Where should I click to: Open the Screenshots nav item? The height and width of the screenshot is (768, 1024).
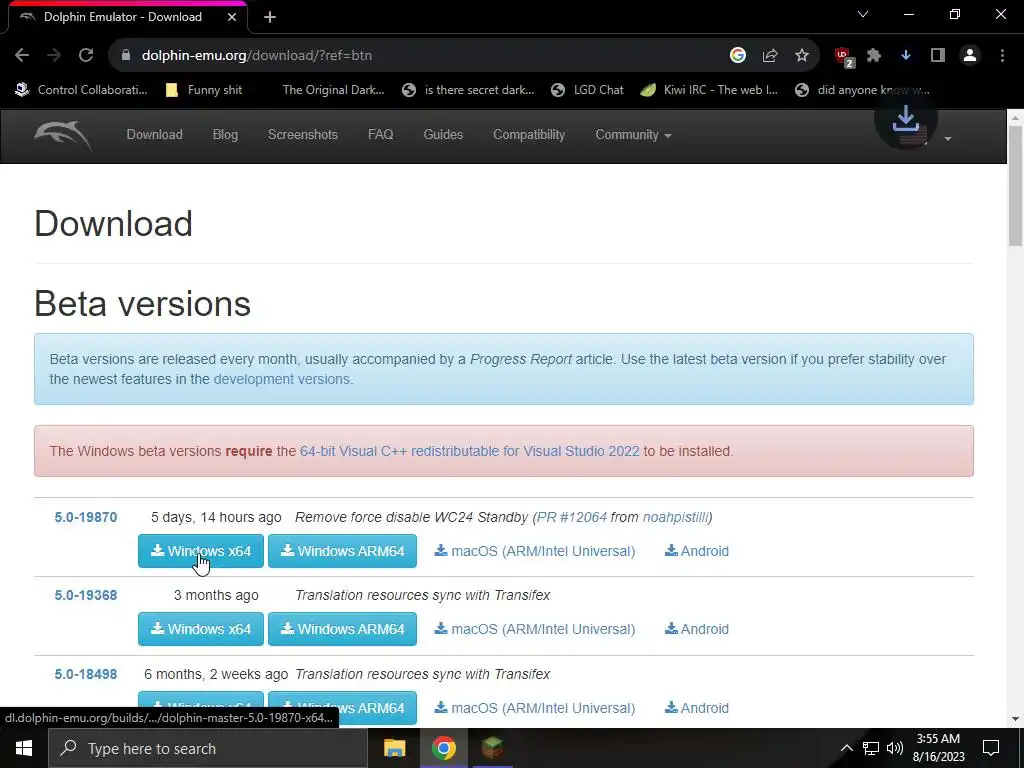pyautogui.click(x=302, y=135)
